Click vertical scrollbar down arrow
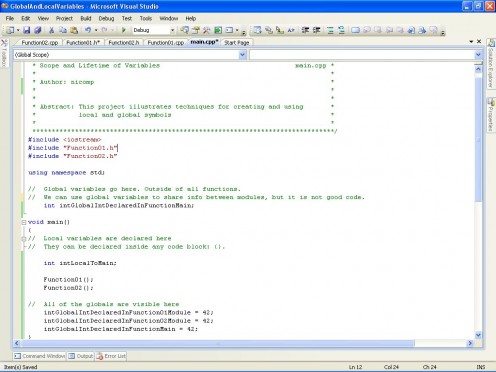The image size is (496, 372). (478, 335)
